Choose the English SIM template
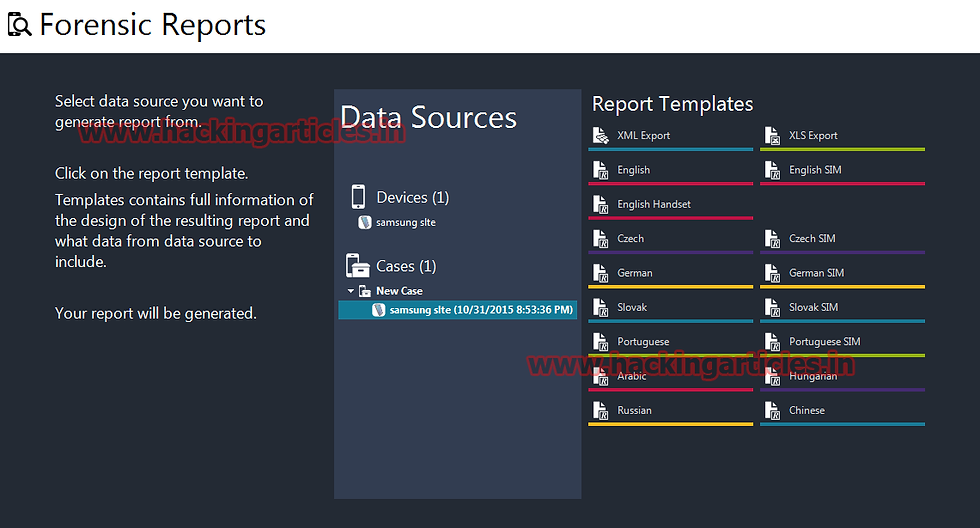980x528 pixels. [842, 172]
